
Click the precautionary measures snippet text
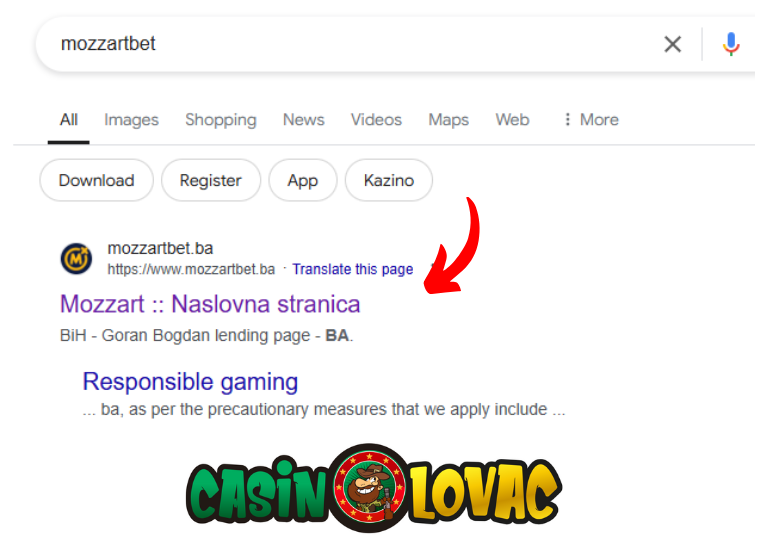click(x=324, y=409)
